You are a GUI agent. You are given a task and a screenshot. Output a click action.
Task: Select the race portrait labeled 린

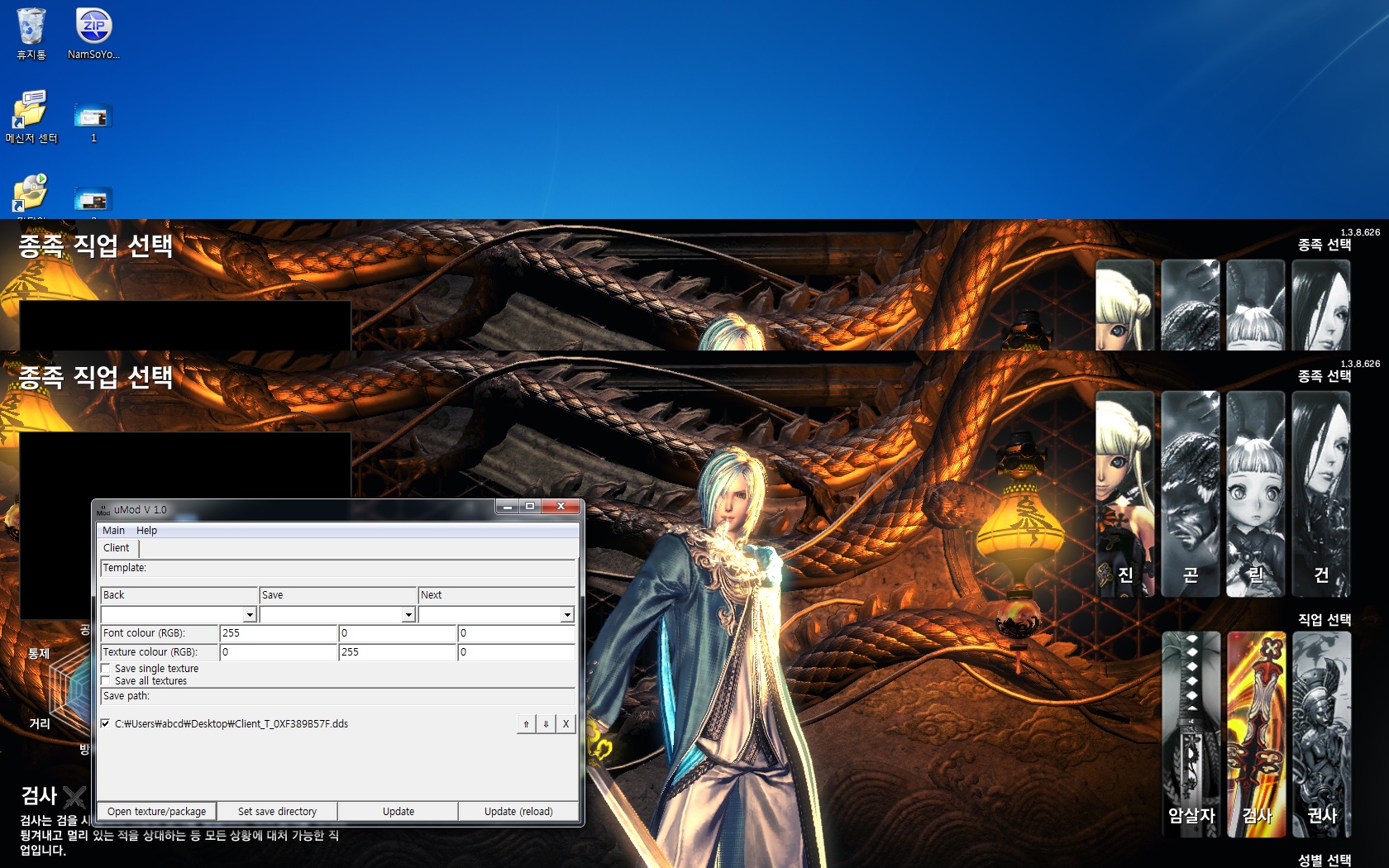[x=1255, y=494]
